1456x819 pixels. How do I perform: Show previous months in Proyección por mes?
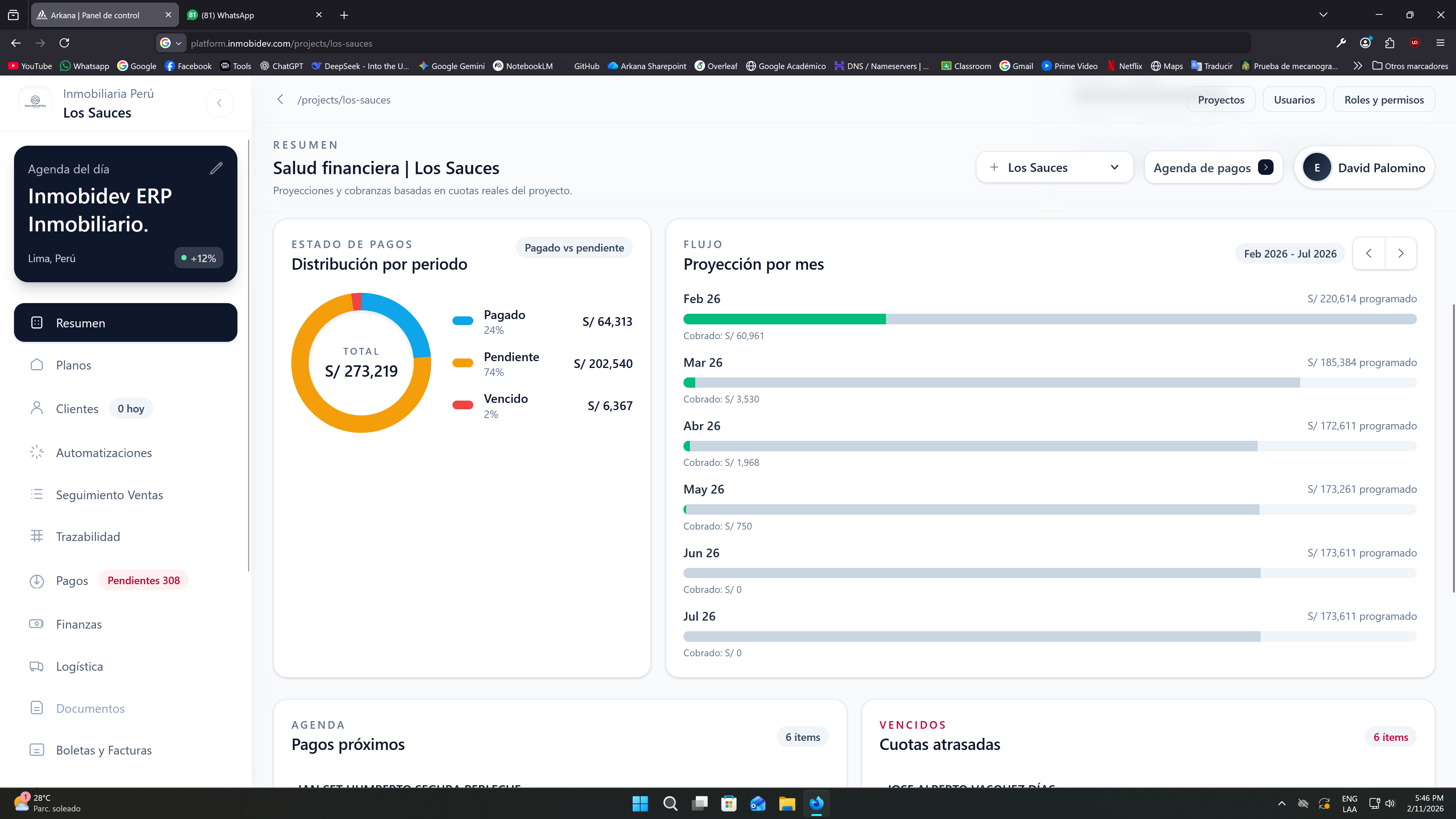(1368, 253)
